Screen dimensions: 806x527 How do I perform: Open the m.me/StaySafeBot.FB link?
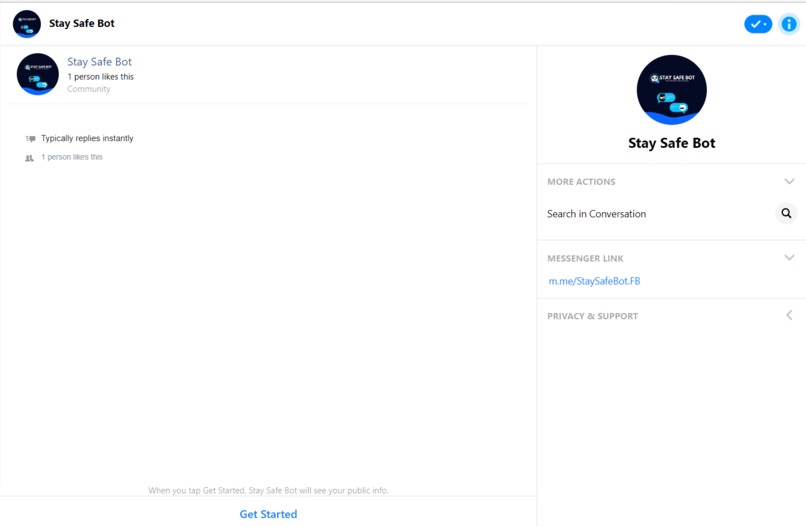(x=594, y=281)
